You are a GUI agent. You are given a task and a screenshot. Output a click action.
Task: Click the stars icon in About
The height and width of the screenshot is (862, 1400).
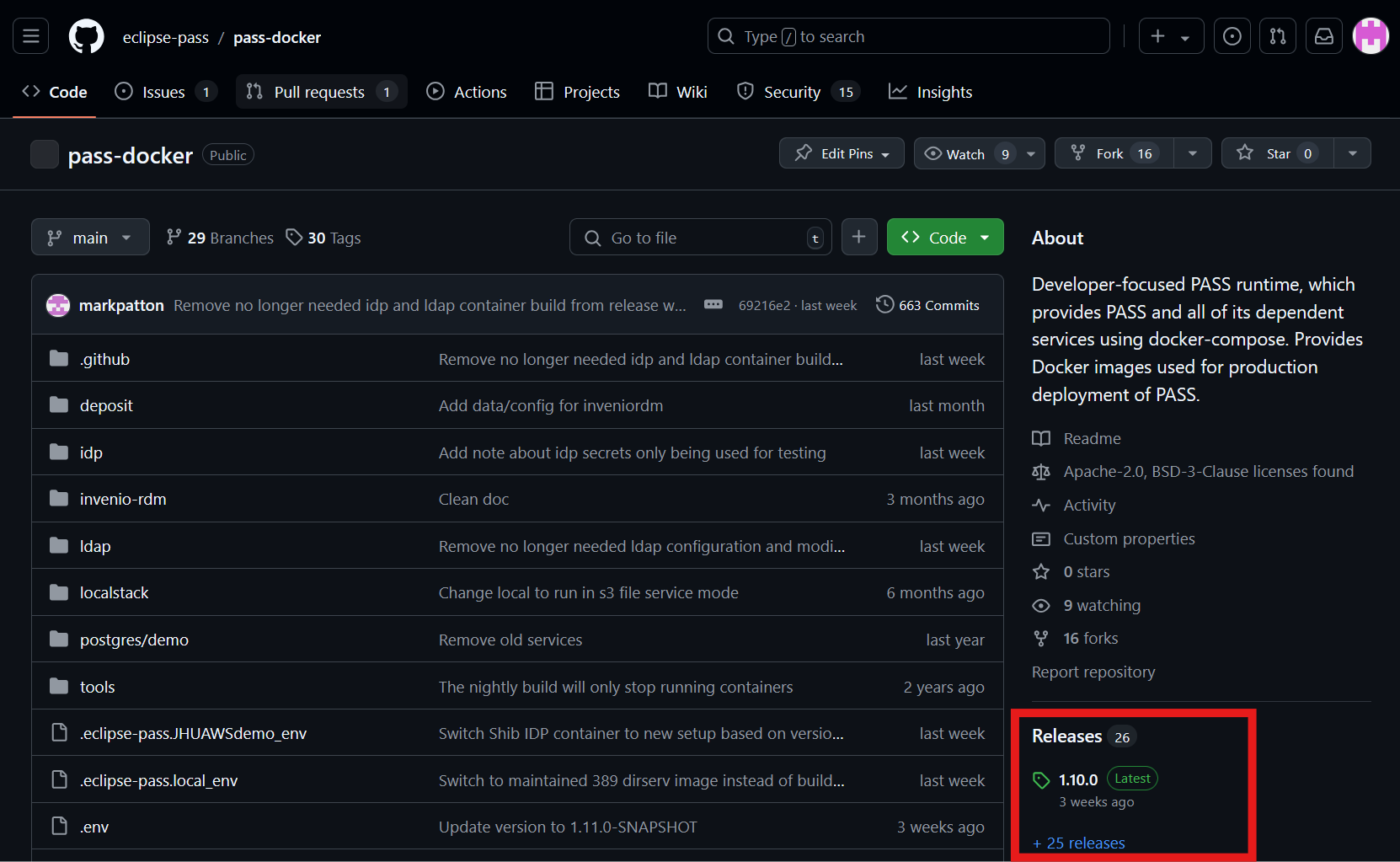pos(1041,572)
